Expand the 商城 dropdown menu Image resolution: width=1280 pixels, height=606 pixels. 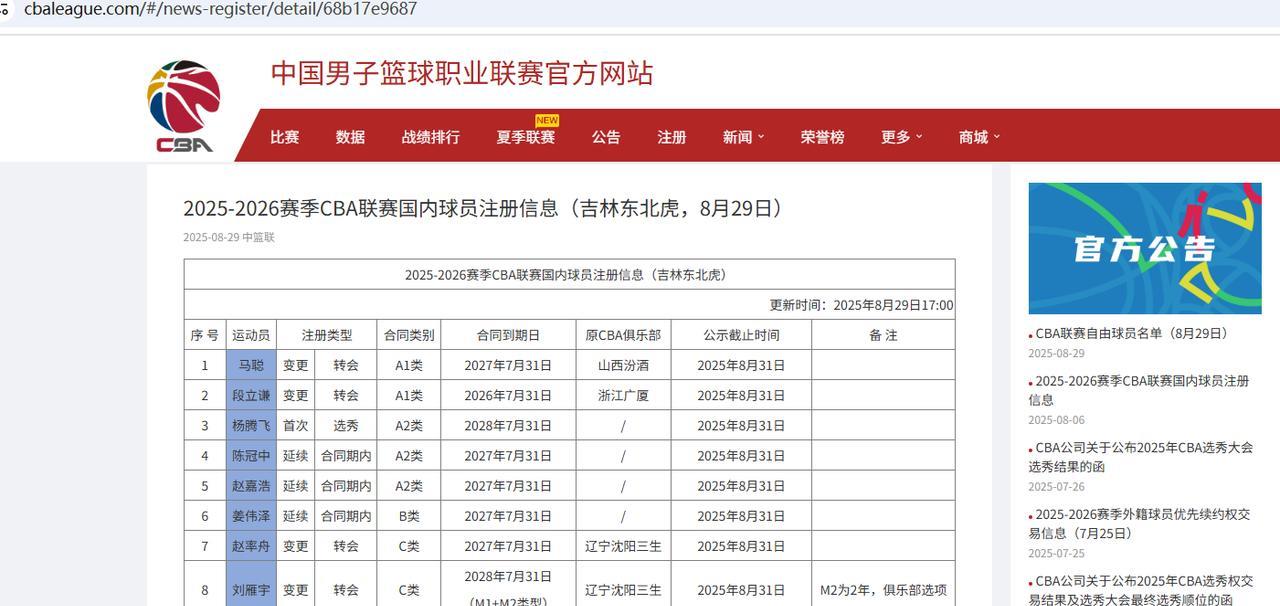[979, 137]
